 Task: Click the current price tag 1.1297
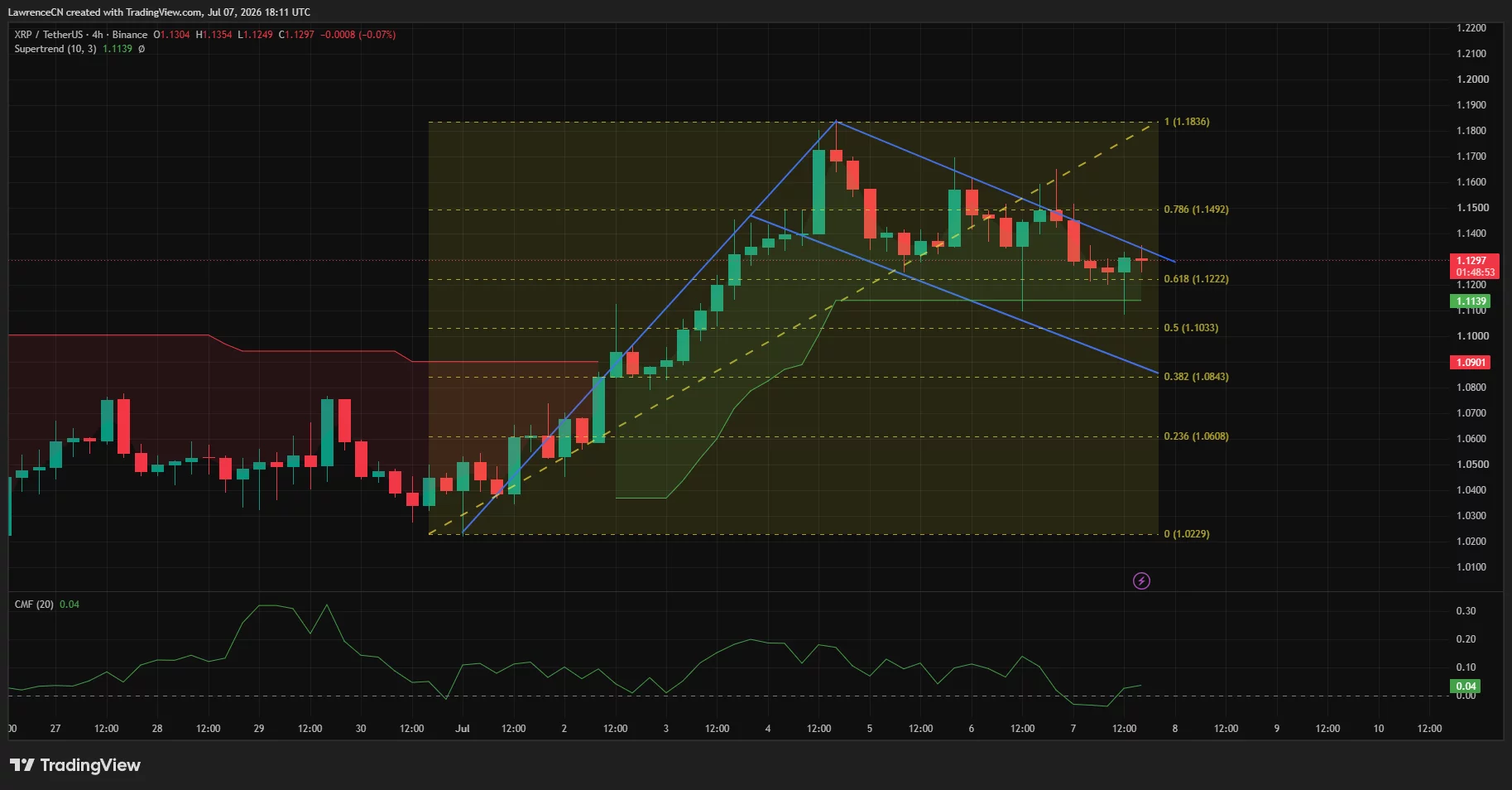tap(1476, 266)
